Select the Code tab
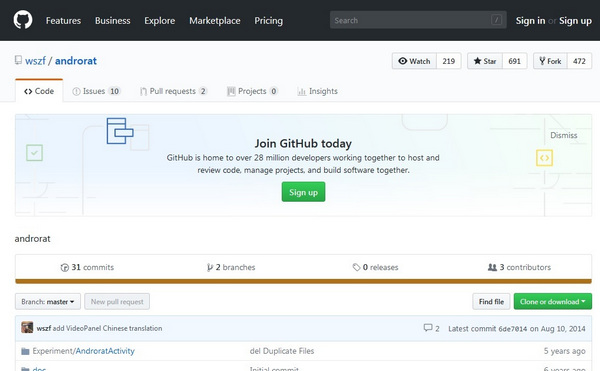 [39, 91]
